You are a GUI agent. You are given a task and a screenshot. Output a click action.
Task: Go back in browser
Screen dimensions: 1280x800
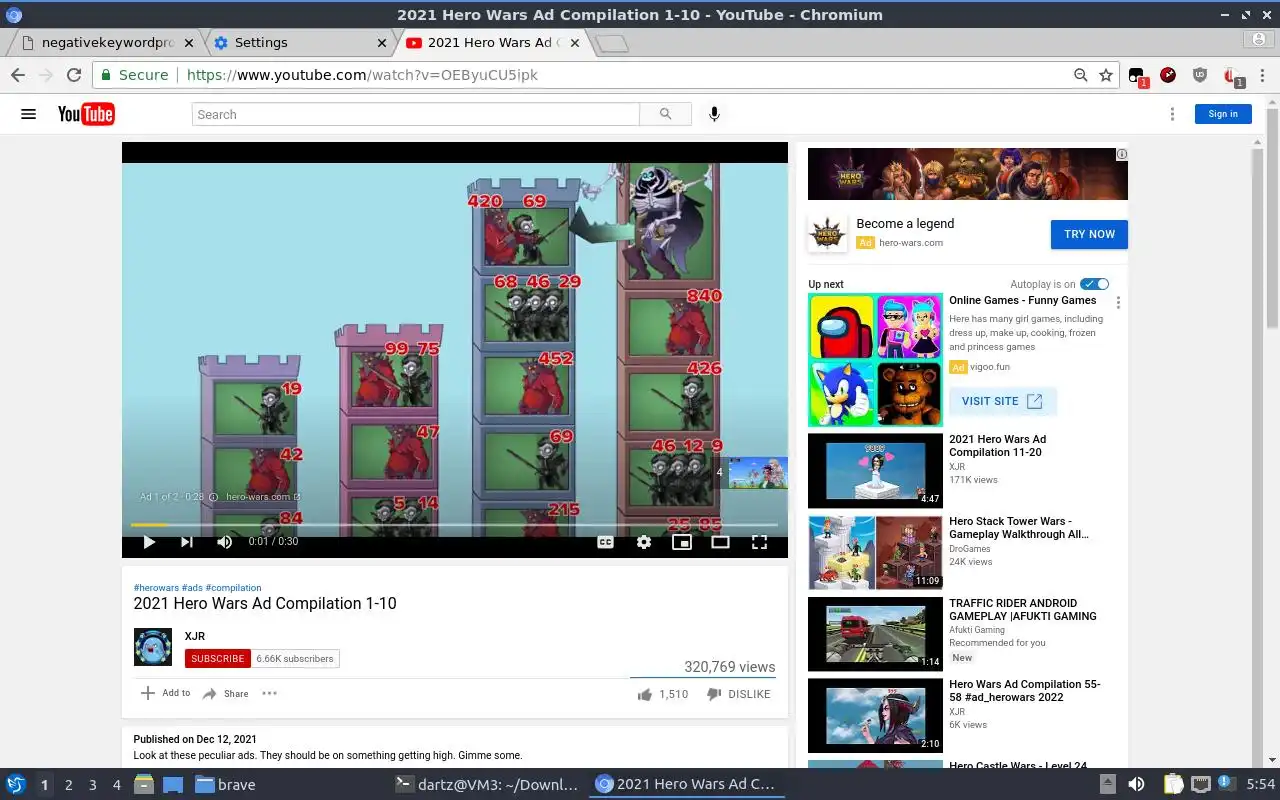pyautogui.click(x=17, y=75)
